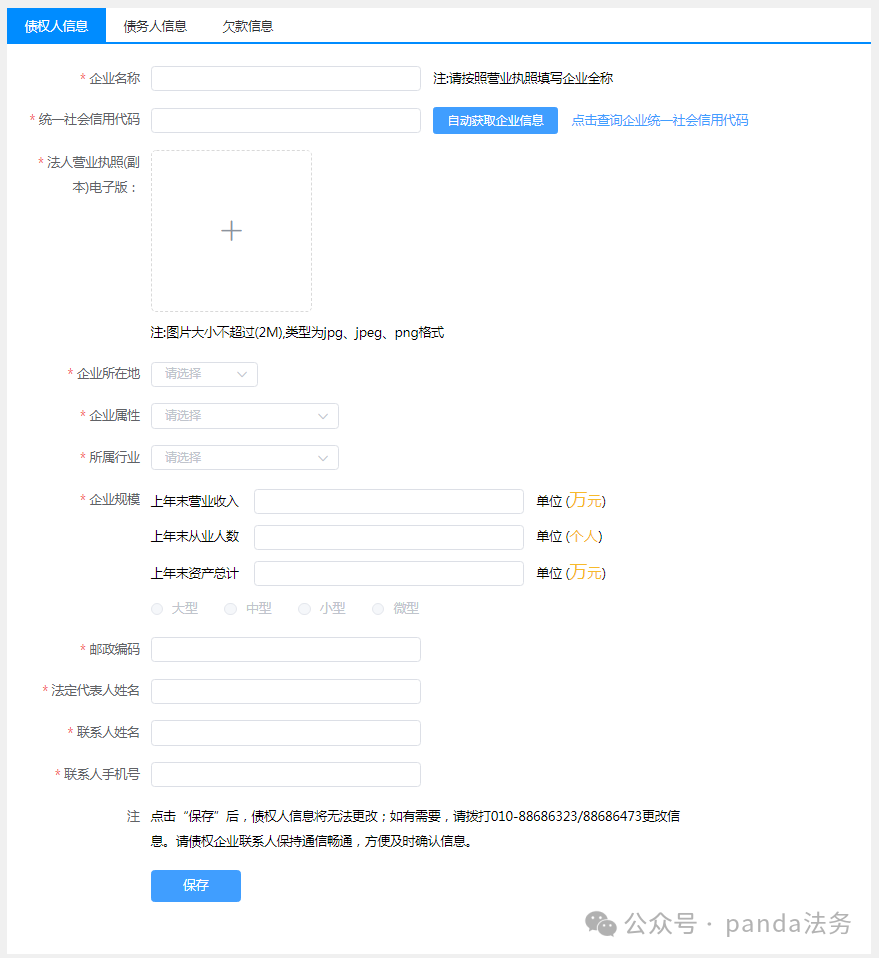The height and width of the screenshot is (958, 879).
Task: Click the 统一社会信用代码 text field
Action: (x=285, y=121)
